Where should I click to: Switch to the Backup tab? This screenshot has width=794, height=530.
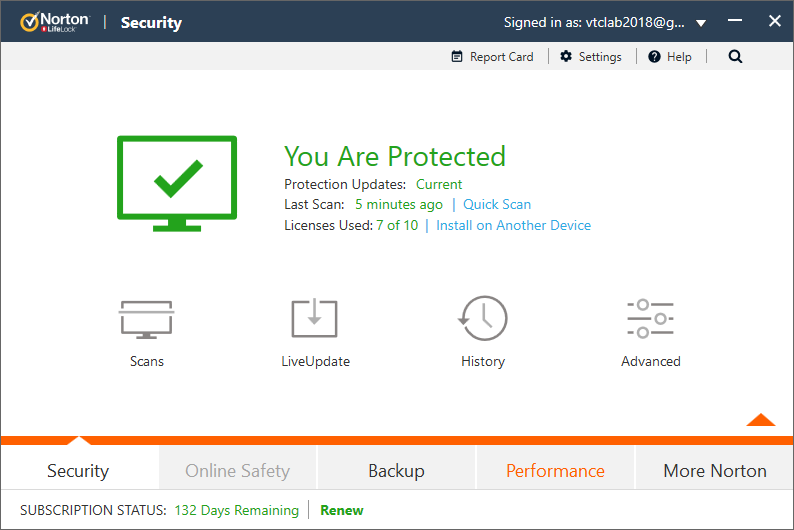pos(396,470)
